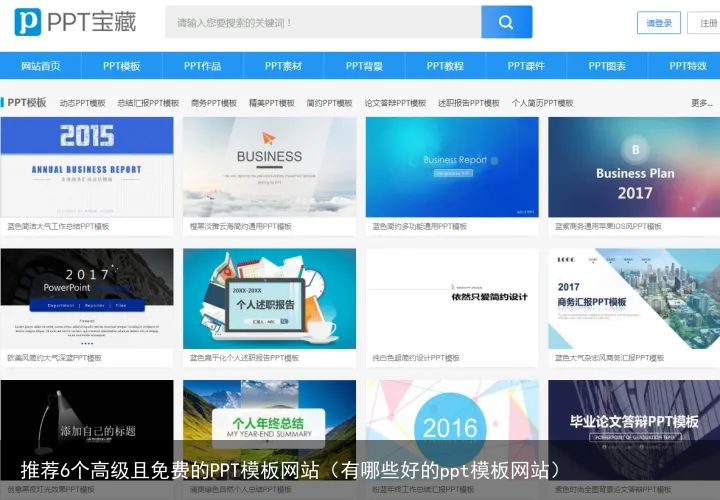Click the 欧美风简约大气深蓝PPT模板 caption
720x500 pixels.
pyautogui.click(x=54, y=358)
